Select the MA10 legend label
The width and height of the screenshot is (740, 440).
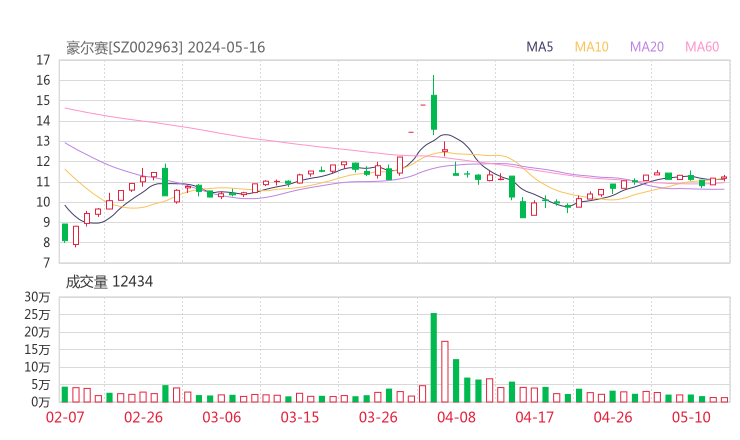[591, 47]
